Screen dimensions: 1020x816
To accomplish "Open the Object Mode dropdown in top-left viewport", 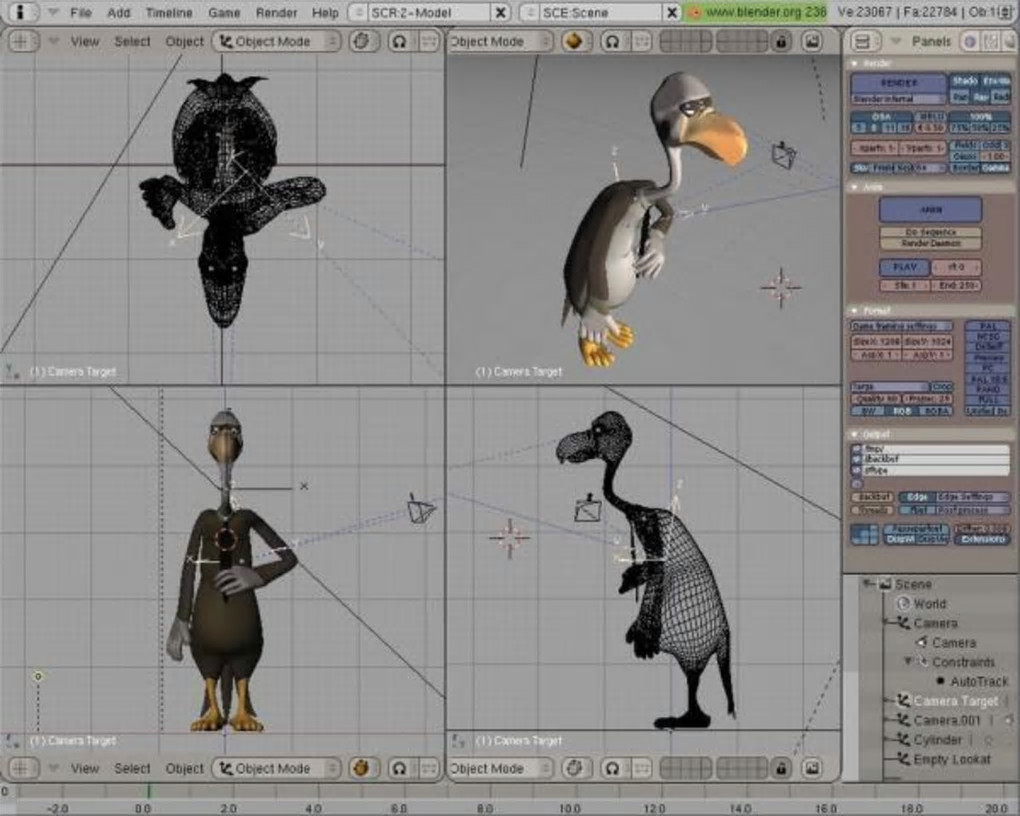I will 275,42.
